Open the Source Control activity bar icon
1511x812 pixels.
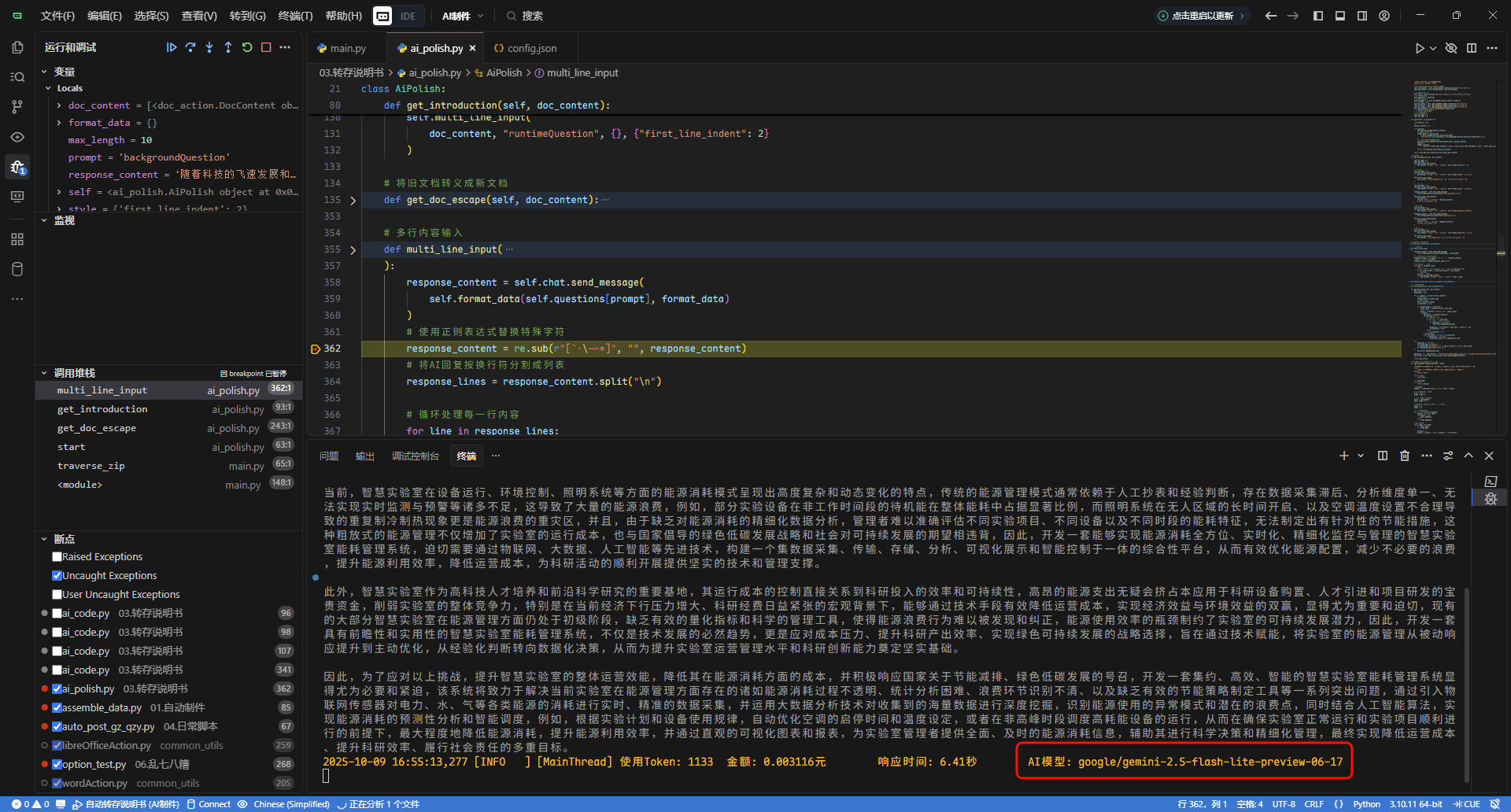pyautogui.click(x=17, y=107)
